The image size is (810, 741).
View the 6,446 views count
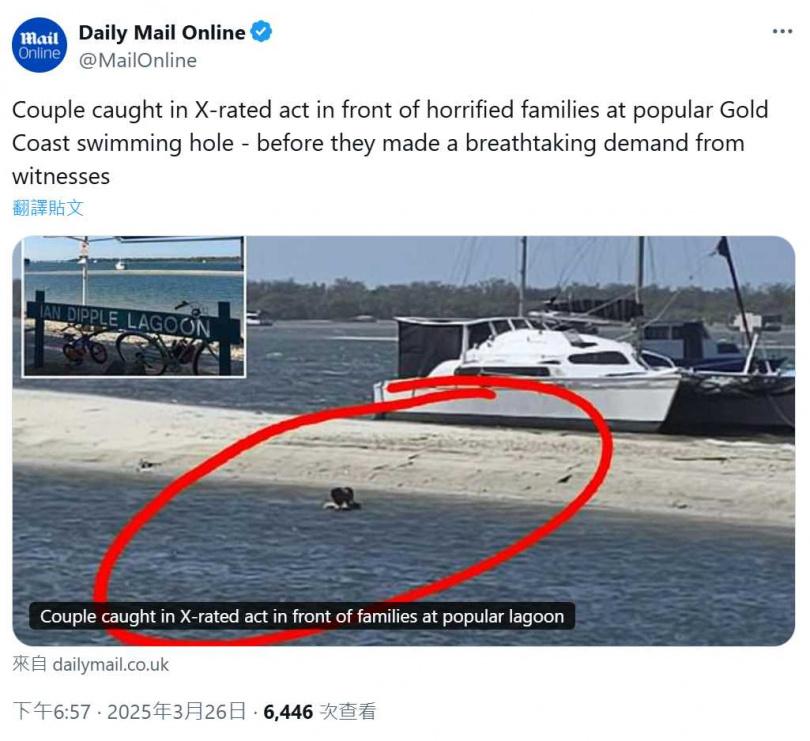pyautogui.click(x=288, y=712)
